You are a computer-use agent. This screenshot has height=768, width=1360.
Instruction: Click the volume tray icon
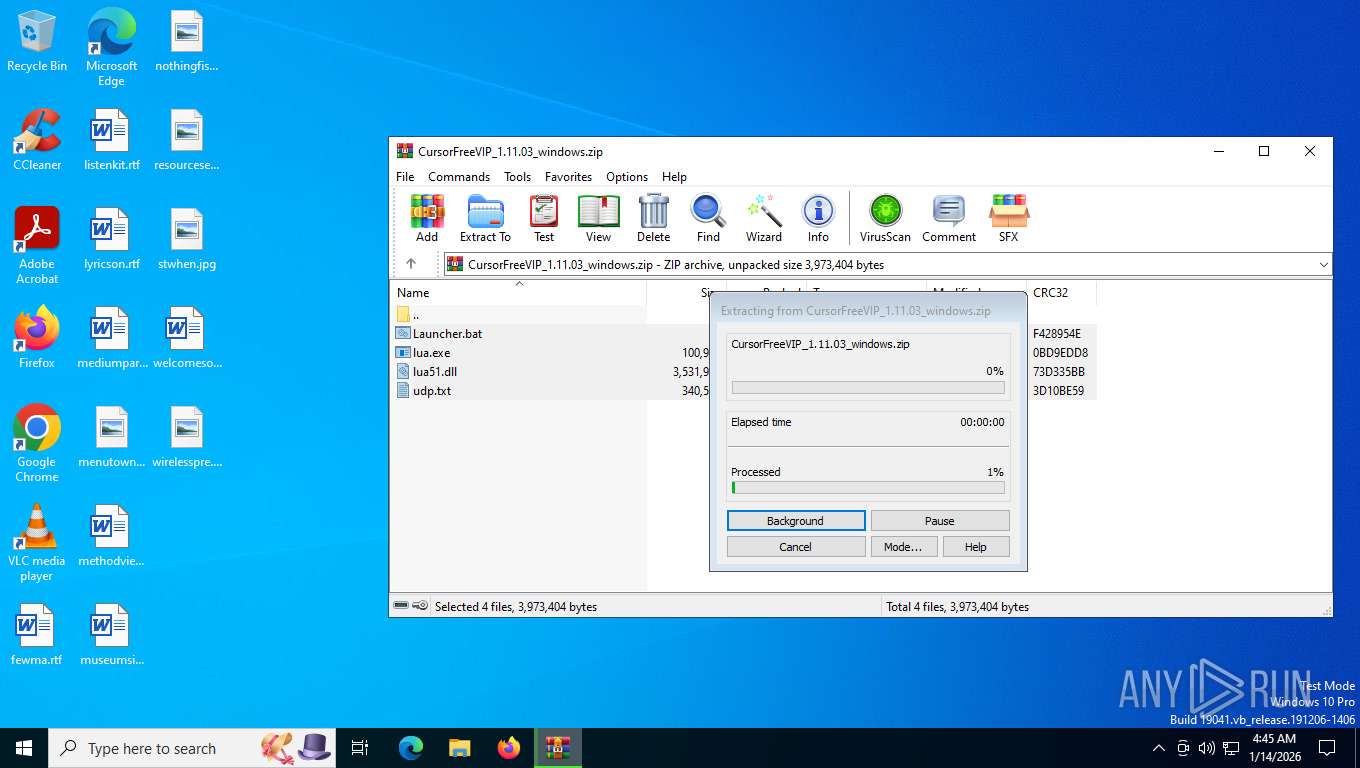[1206, 748]
